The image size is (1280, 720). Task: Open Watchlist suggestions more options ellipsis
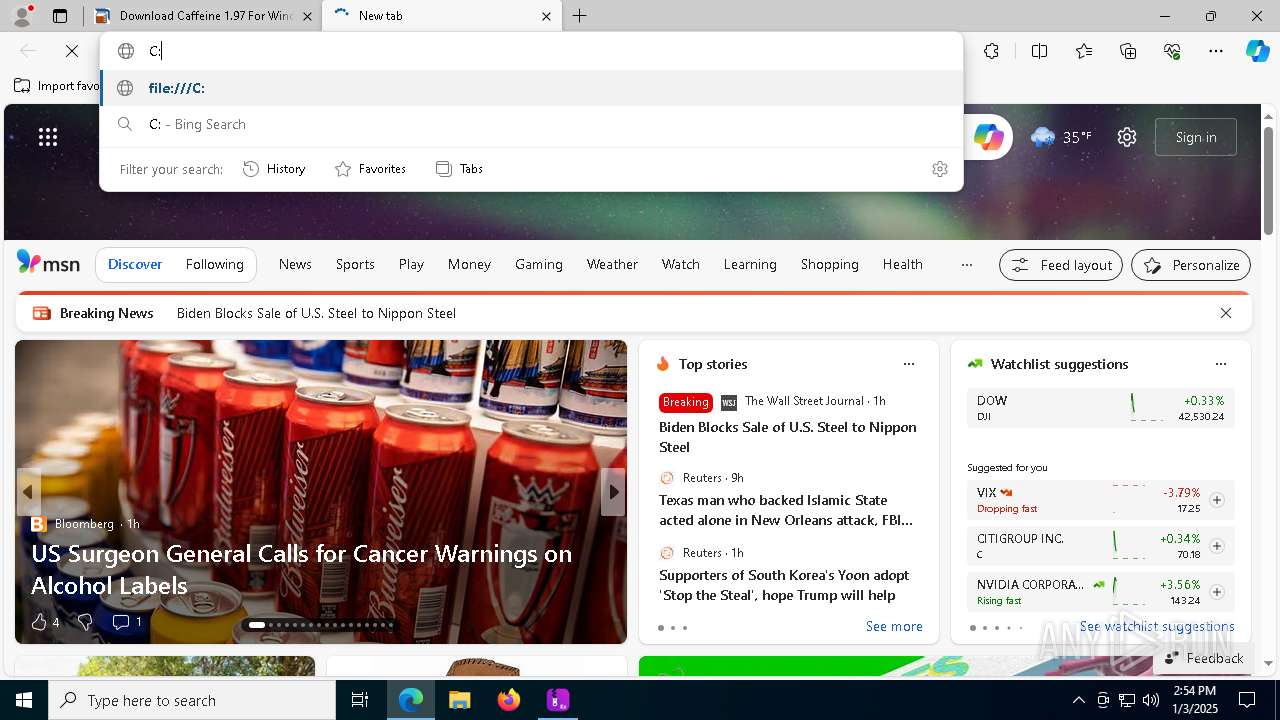1221,364
